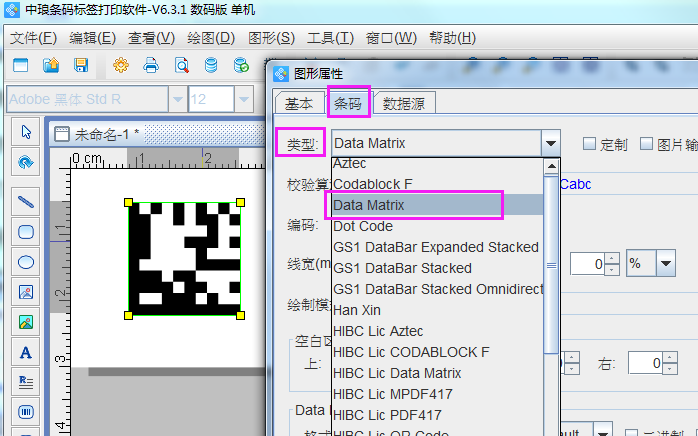
Task: Open the 文件(F) menu
Action: click(33, 38)
